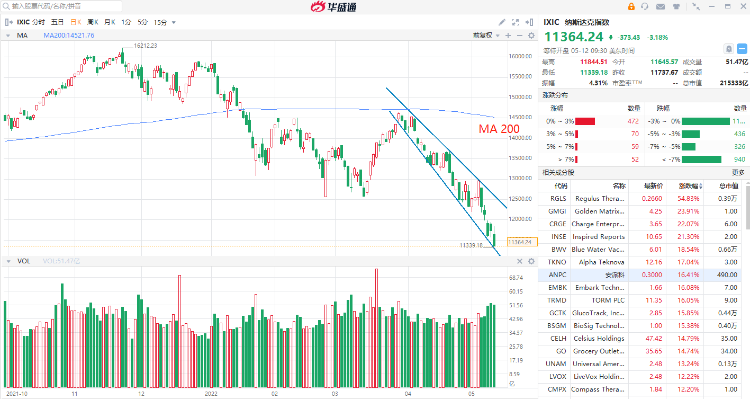Open MA indicator settings gear

(531, 35)
